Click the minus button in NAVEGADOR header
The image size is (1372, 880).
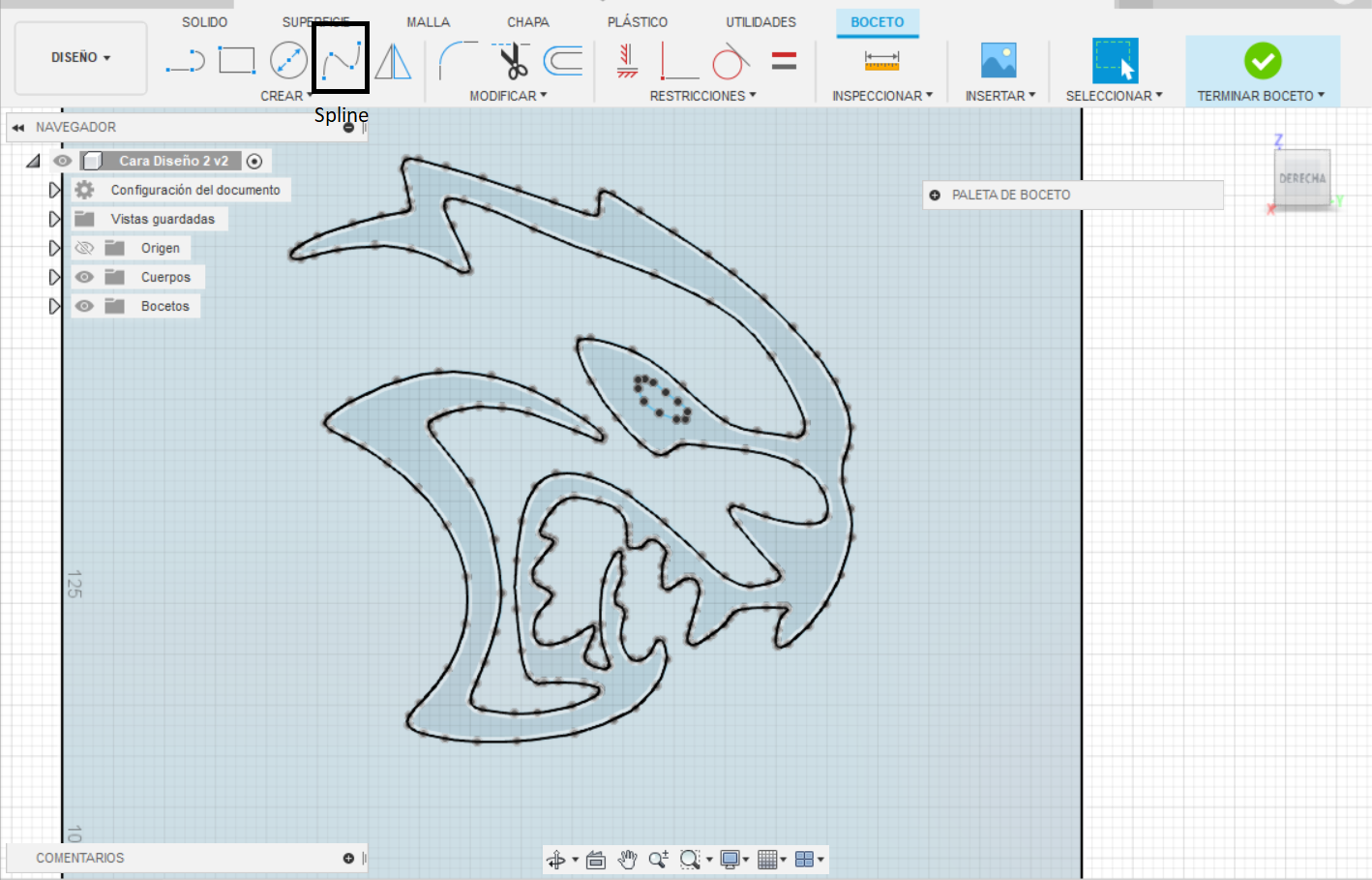coord(348,127)
